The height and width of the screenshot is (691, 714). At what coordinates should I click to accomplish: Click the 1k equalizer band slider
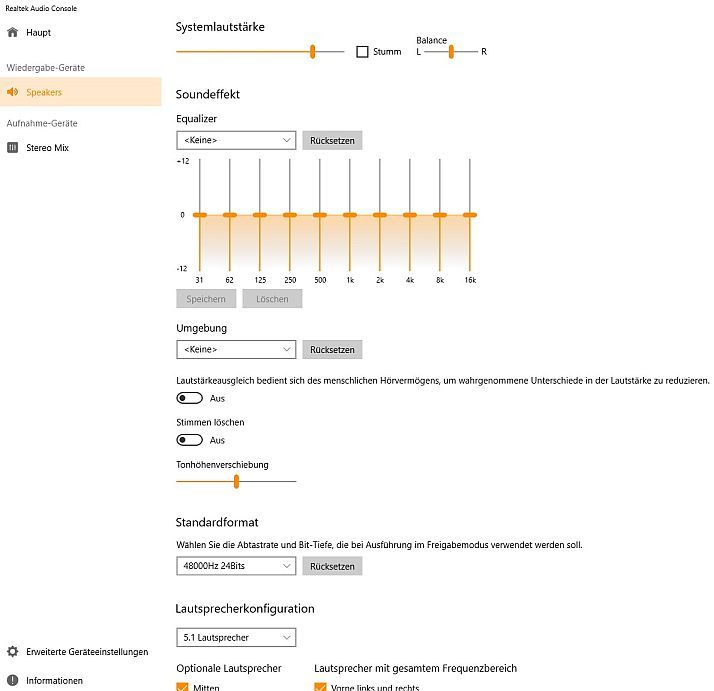tap(349, 214)
